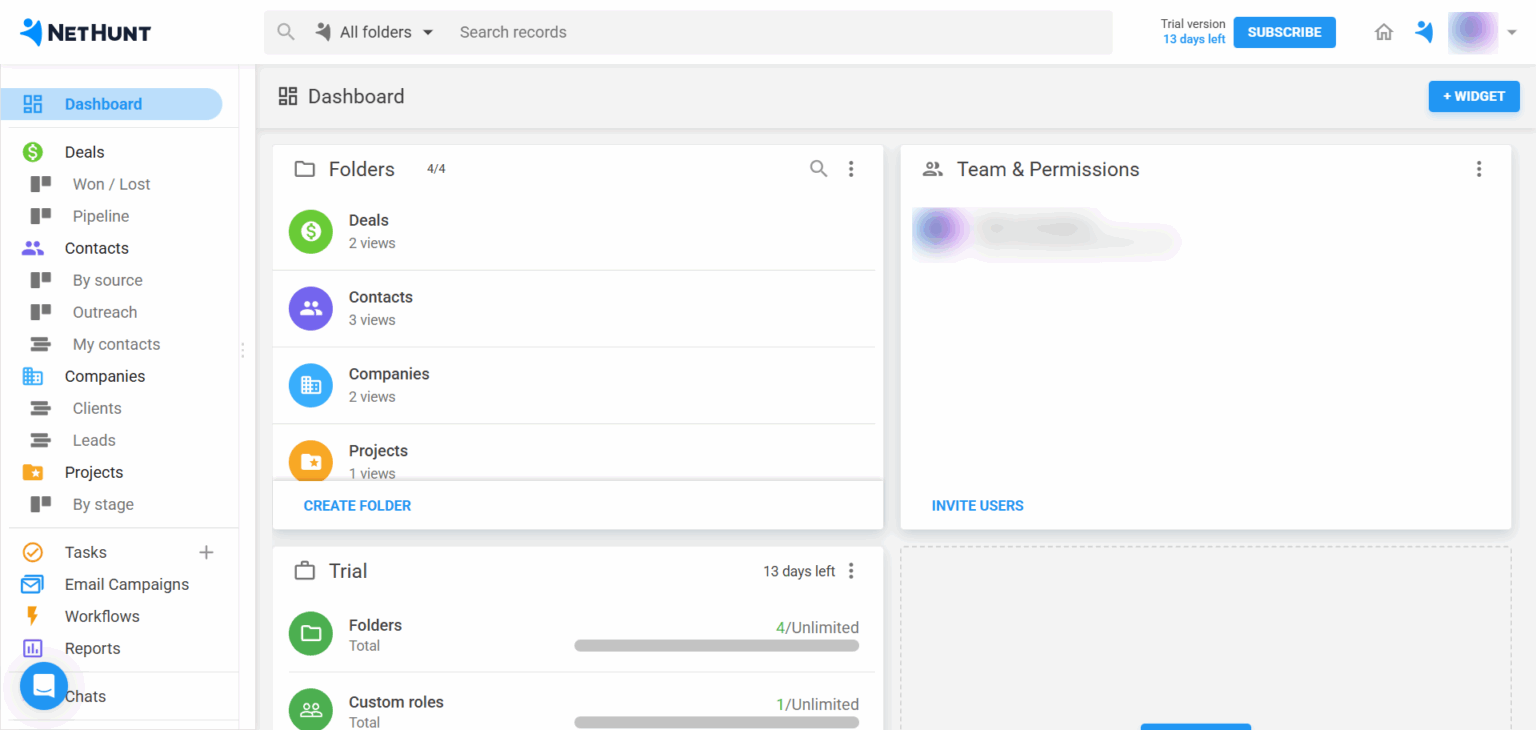Open the user profile avatar
Viewport: 1536px width, 730px height.
coord(1473,32)
